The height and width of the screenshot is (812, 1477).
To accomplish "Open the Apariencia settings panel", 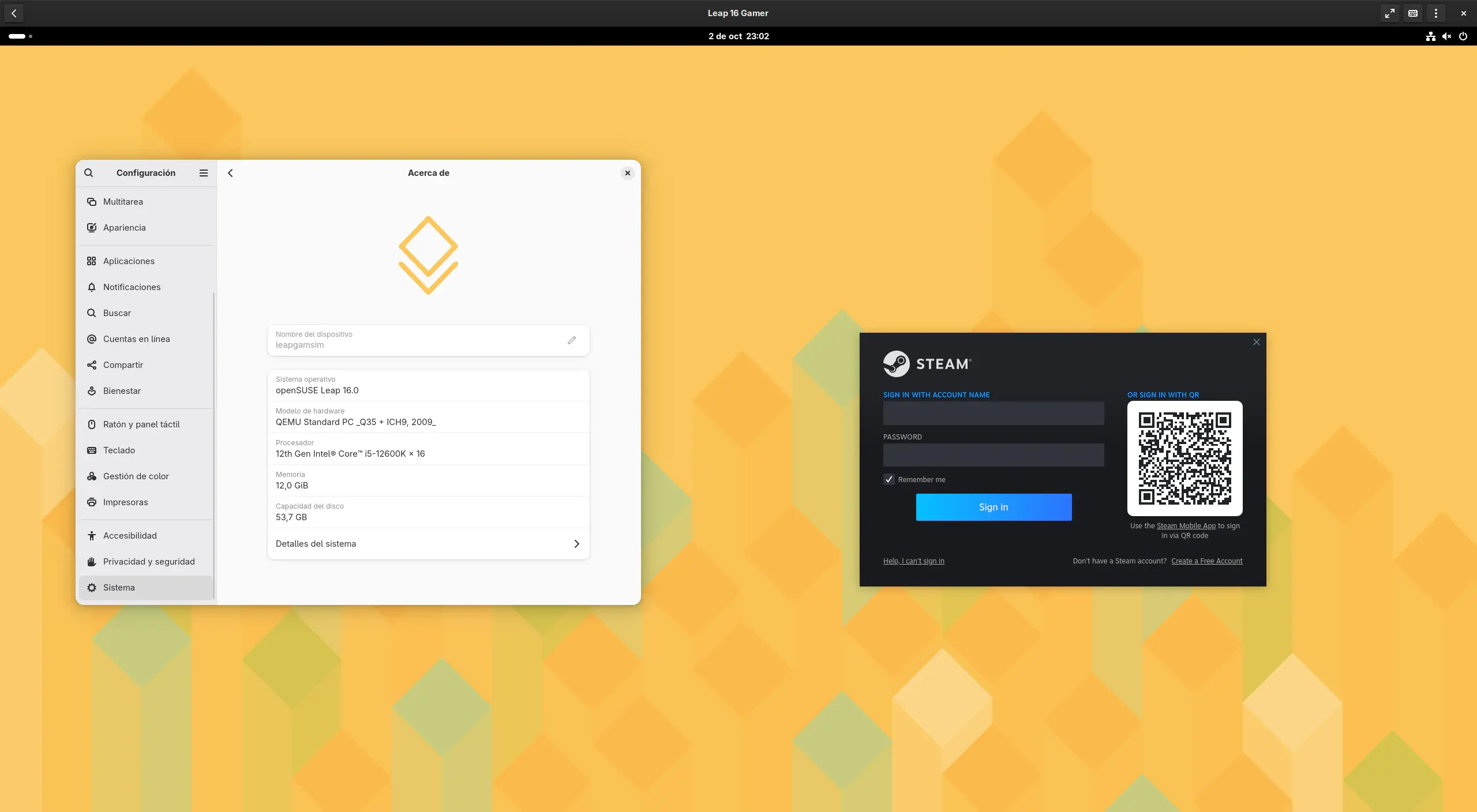I will (124, 228).
